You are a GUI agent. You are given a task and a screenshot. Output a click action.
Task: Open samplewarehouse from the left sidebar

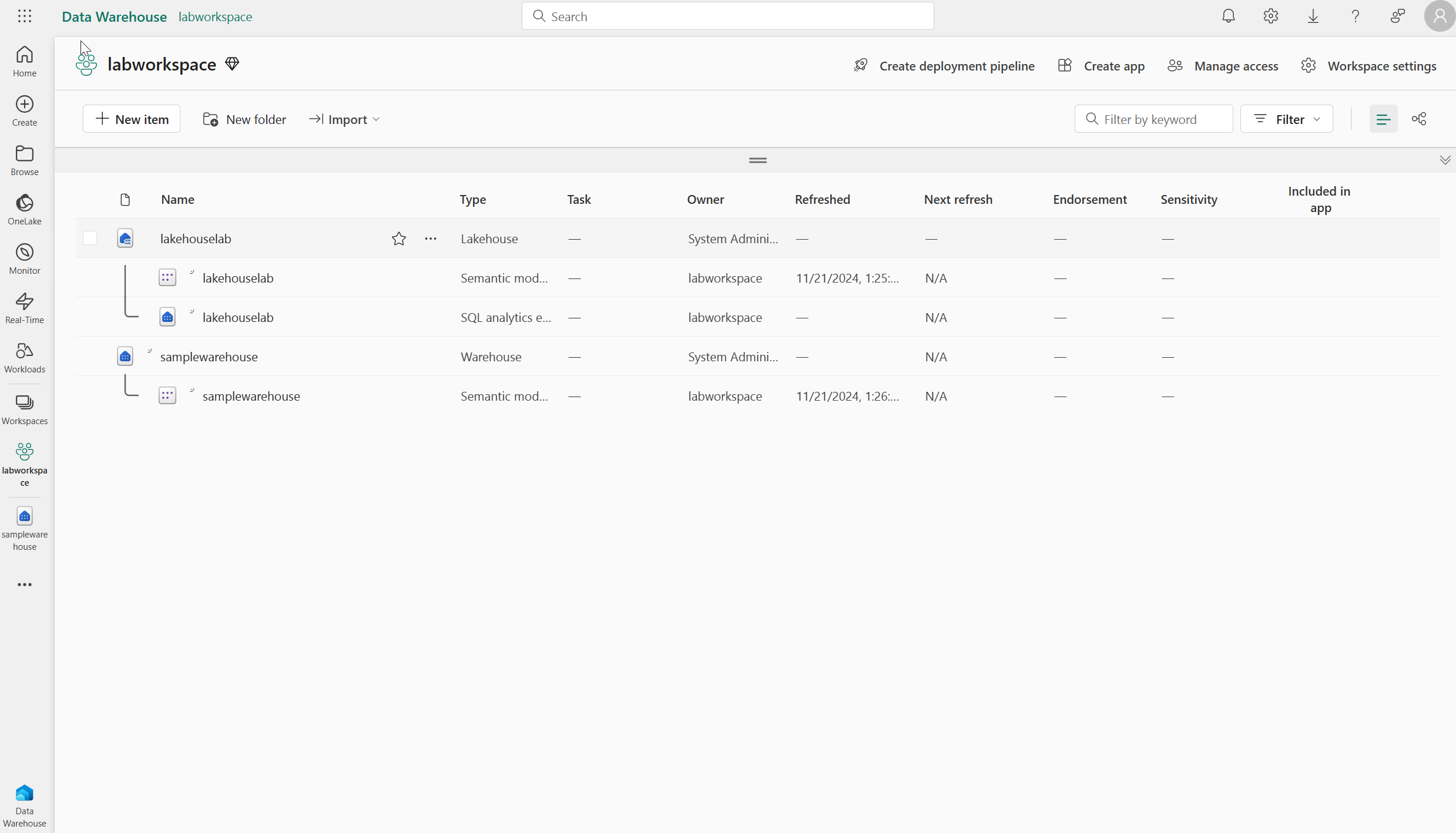(25, 529)
